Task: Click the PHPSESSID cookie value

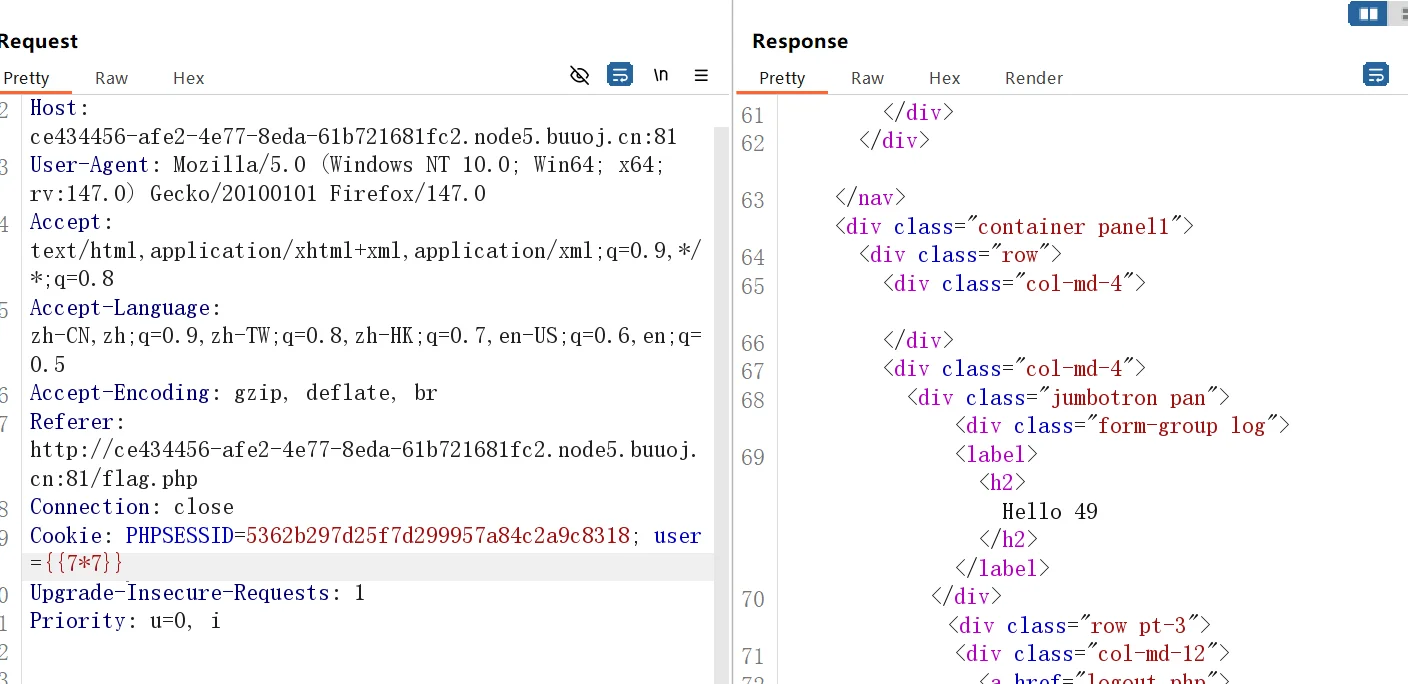Action: [437, 536]
